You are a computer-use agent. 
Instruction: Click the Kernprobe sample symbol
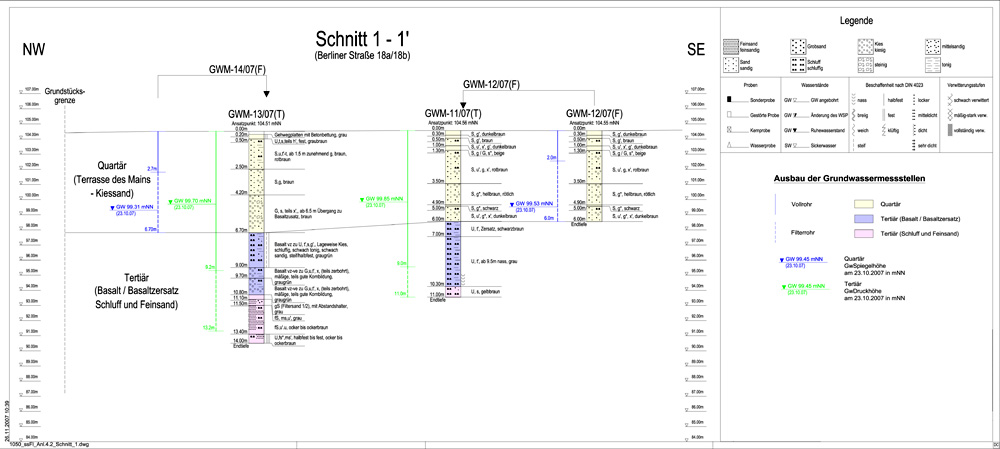coord(730,129)
